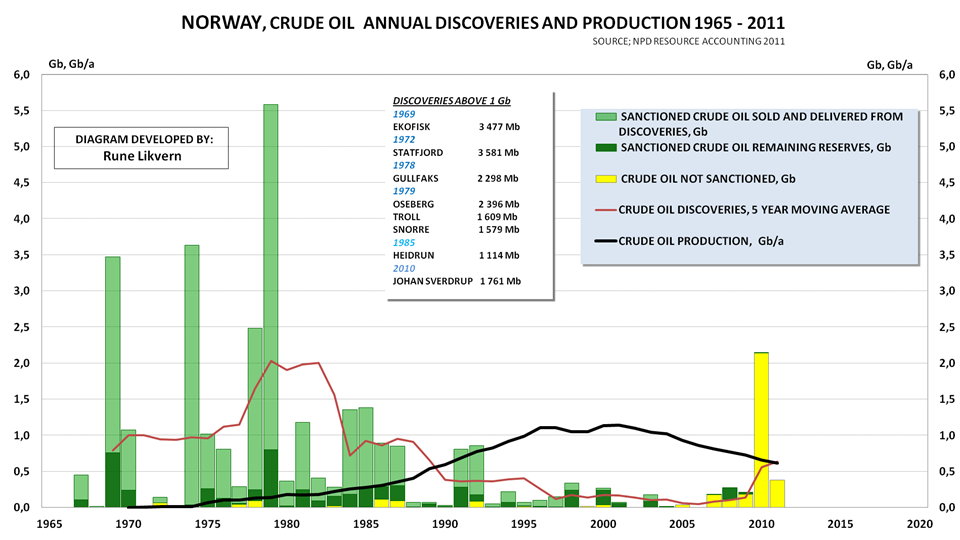The image size is (960, 540).
Task: Select the black crude oil production legend line
Action: (x=604, y=241)
